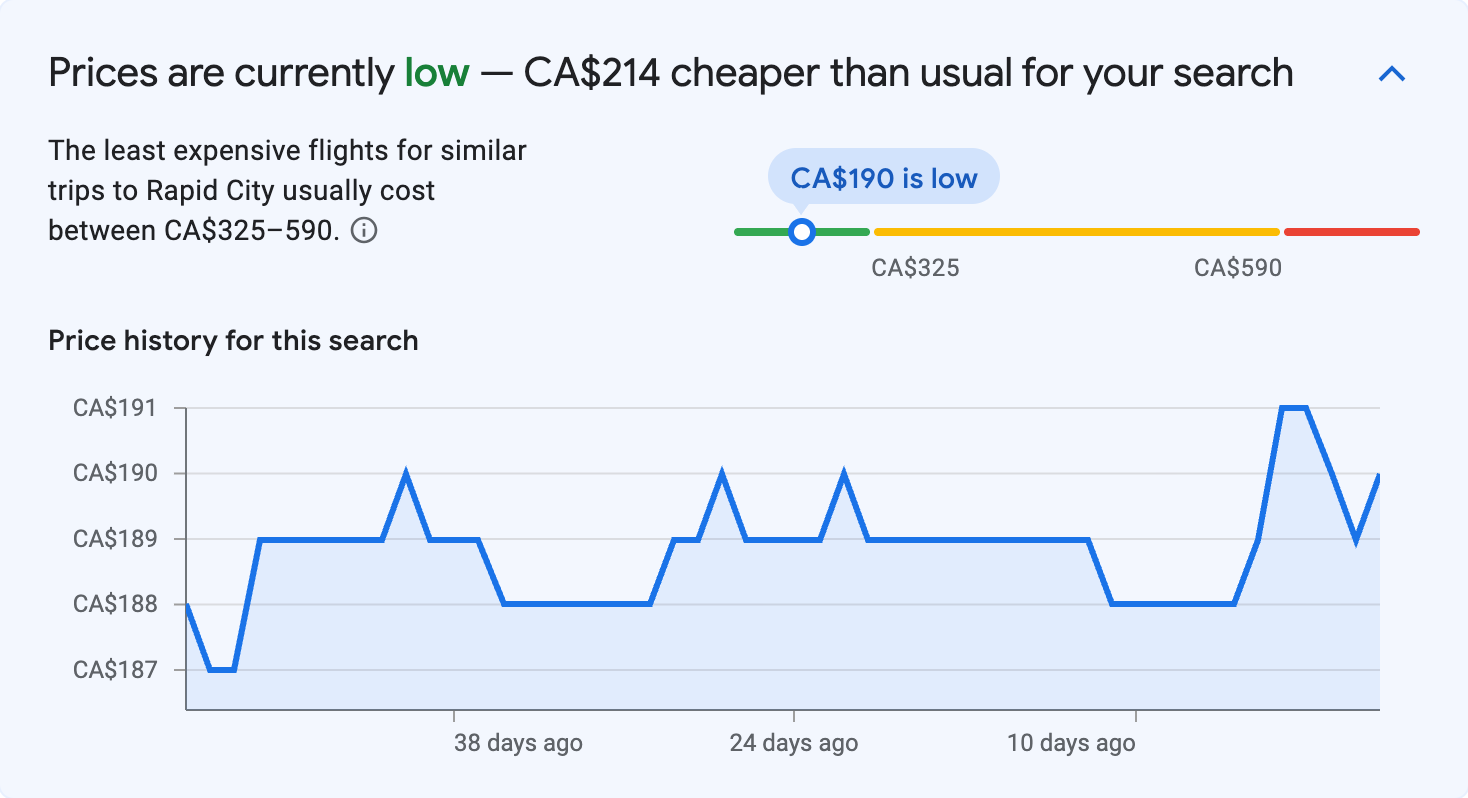Click the blue circle price indicator handle
Viewport: 1468px width, 798px height.
(801, 232)
